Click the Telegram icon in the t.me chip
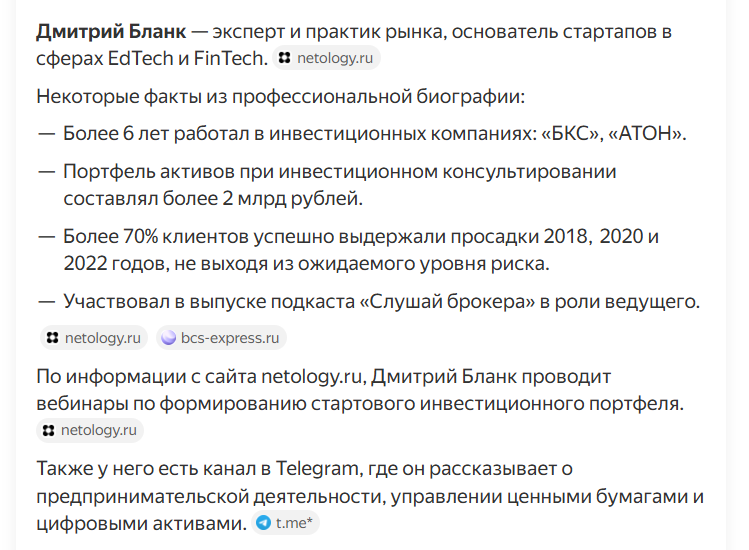 [263, 523]
